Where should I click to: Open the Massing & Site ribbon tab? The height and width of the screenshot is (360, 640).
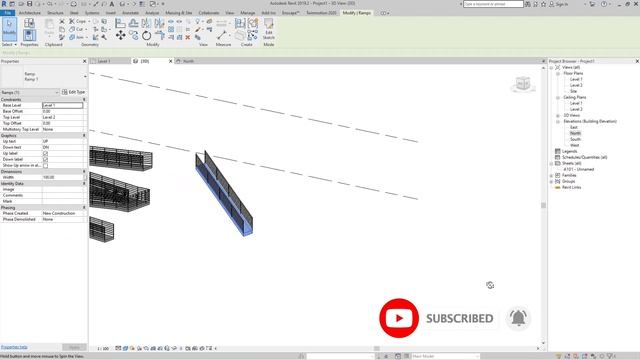tap(178, 13)
